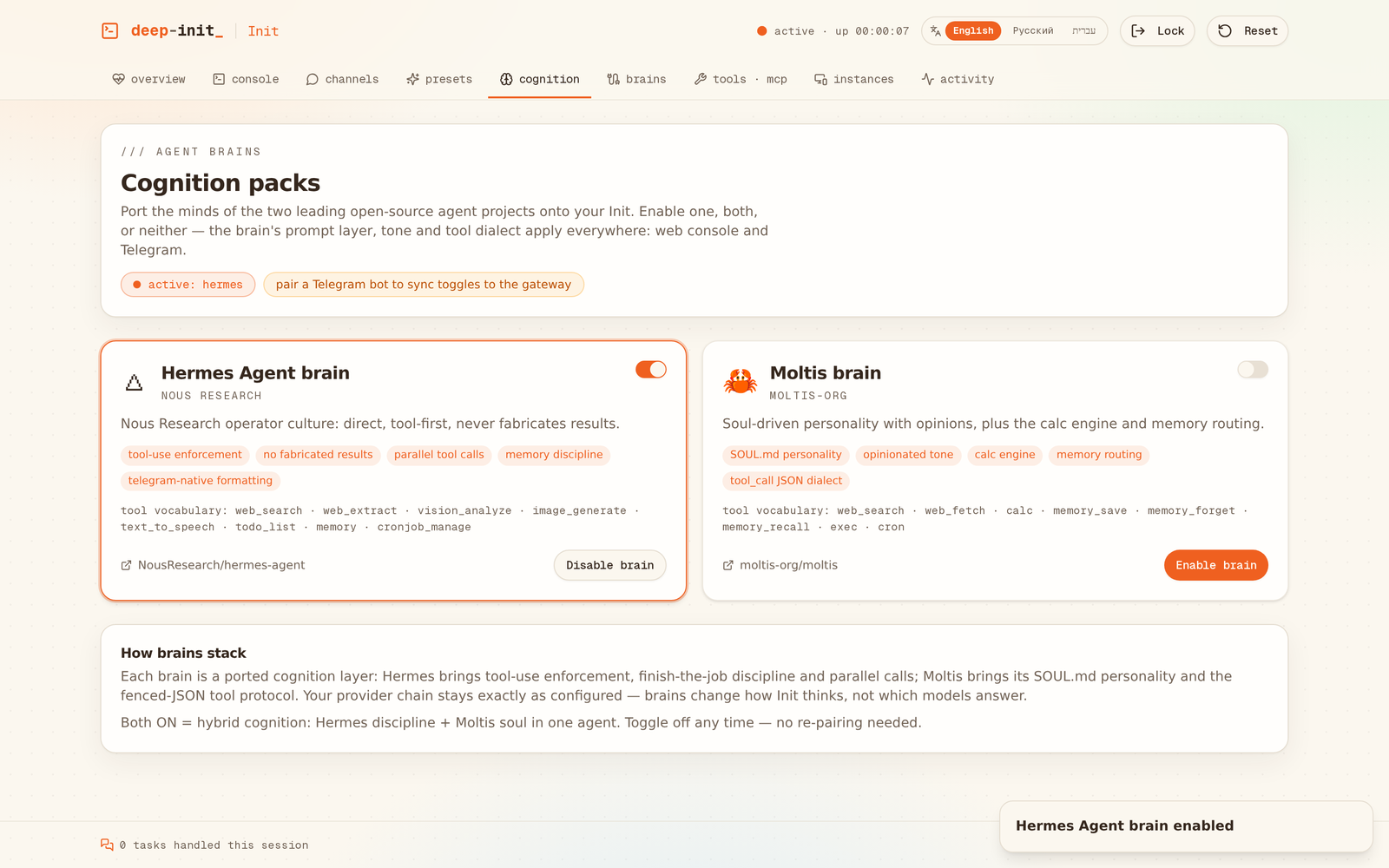Click the activity pulse icon

tap(928, 79)
